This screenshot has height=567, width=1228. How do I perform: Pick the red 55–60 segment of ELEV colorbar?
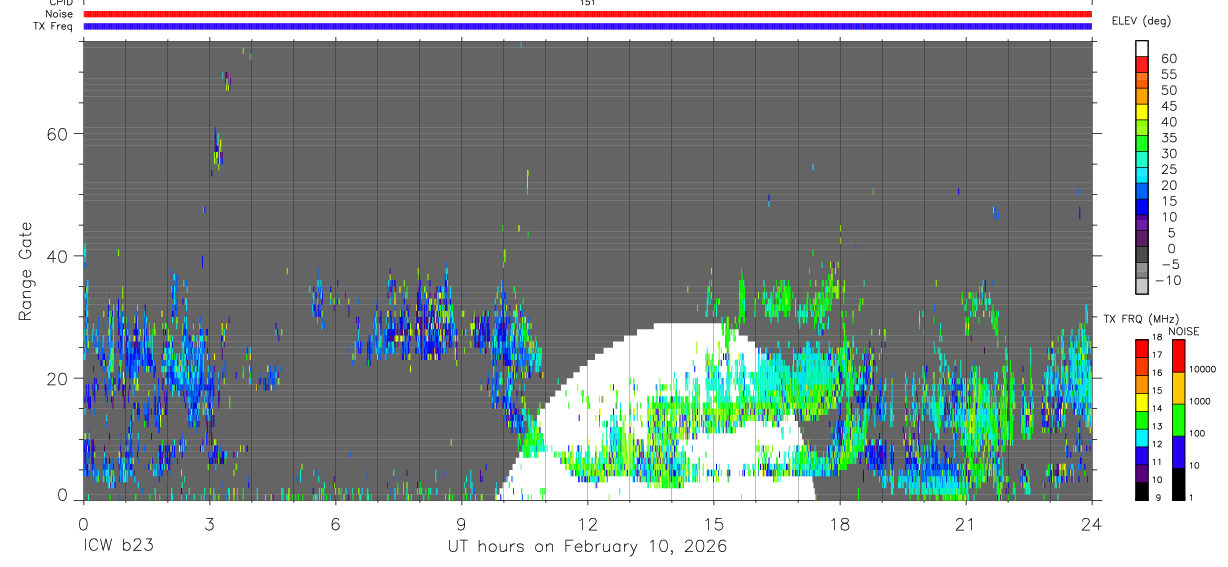click(x=1141, y=63)
